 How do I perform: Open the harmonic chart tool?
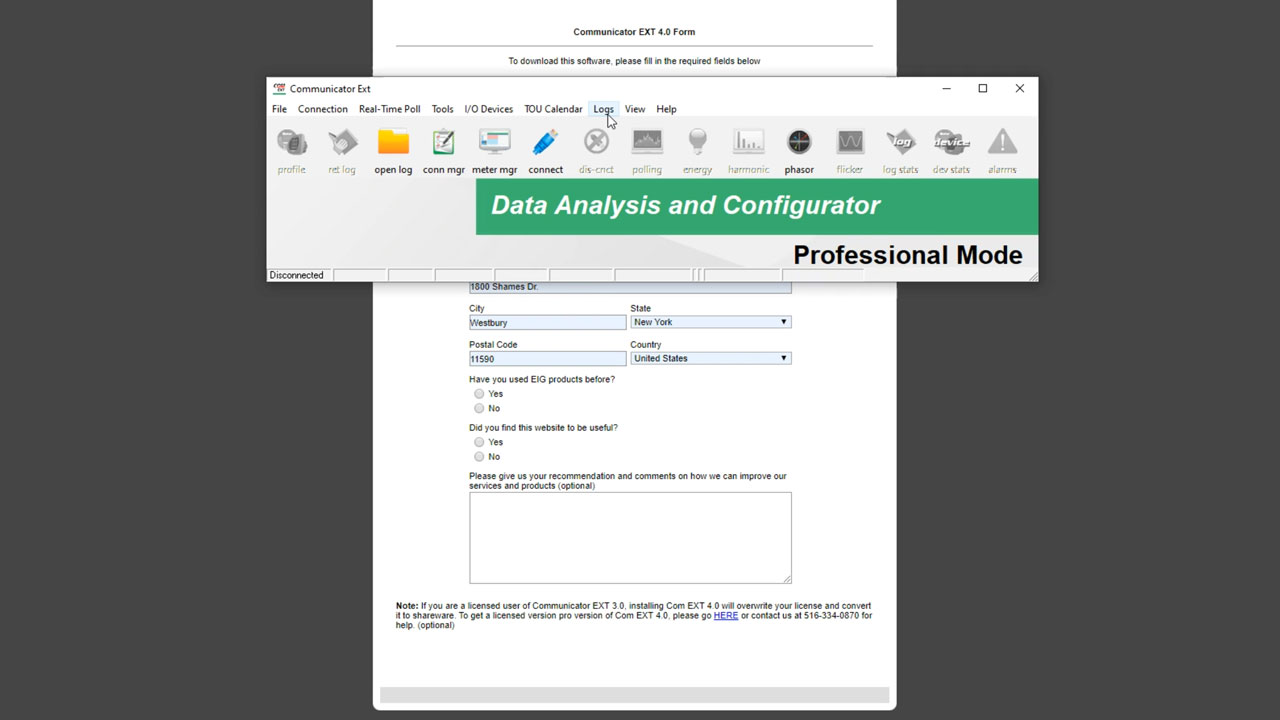(748, 150)
